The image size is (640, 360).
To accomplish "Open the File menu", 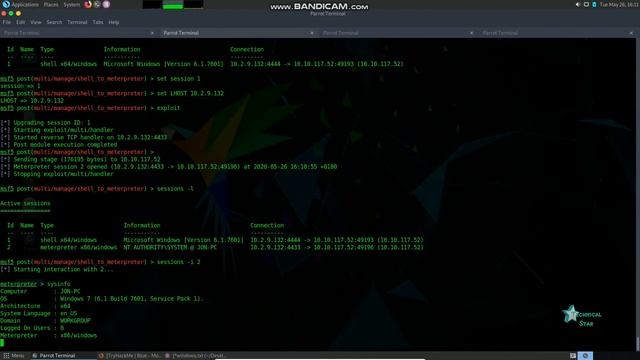I will [7, 22].
